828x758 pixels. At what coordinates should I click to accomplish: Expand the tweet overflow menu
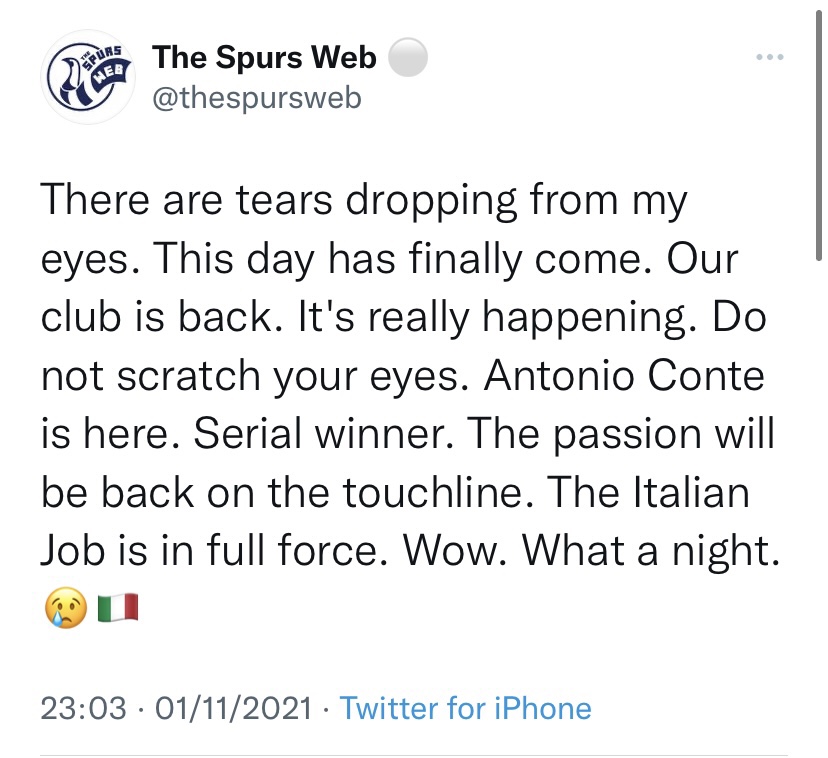point(769,58)
